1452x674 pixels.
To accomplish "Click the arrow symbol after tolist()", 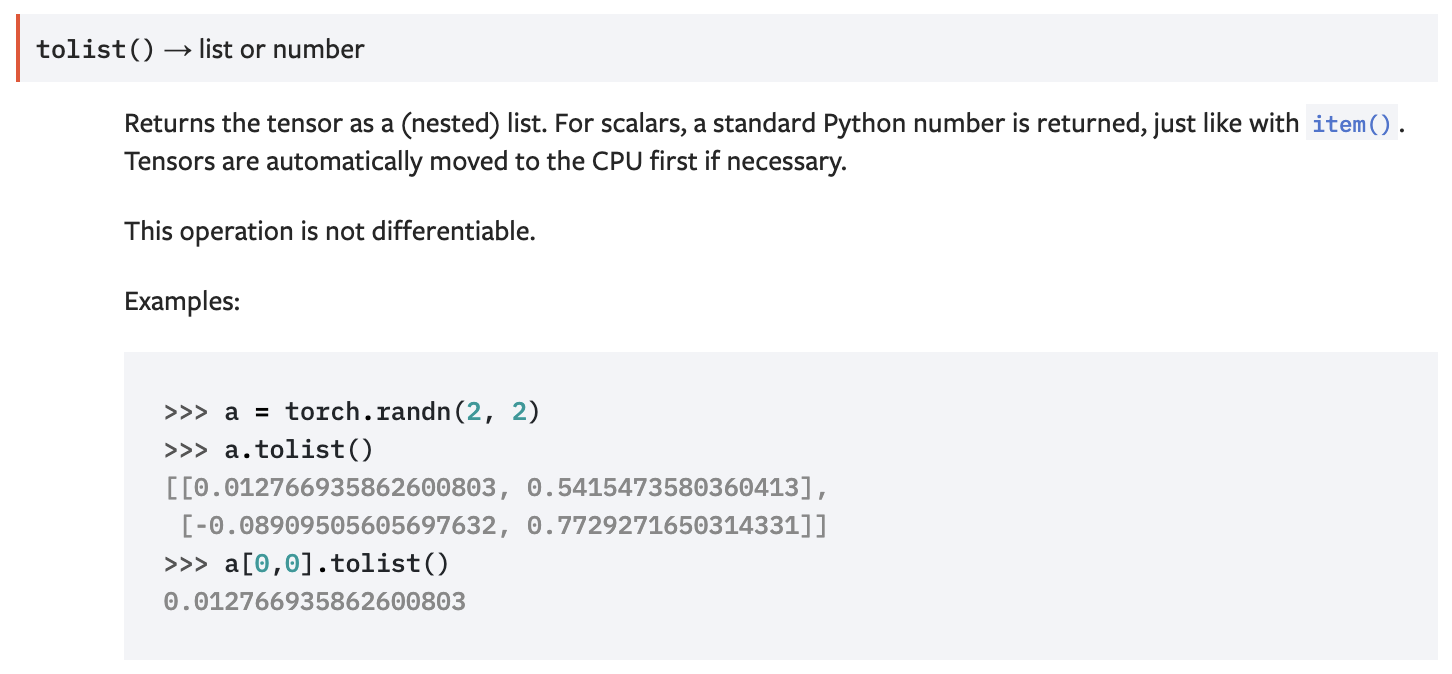I will [177, 49].
